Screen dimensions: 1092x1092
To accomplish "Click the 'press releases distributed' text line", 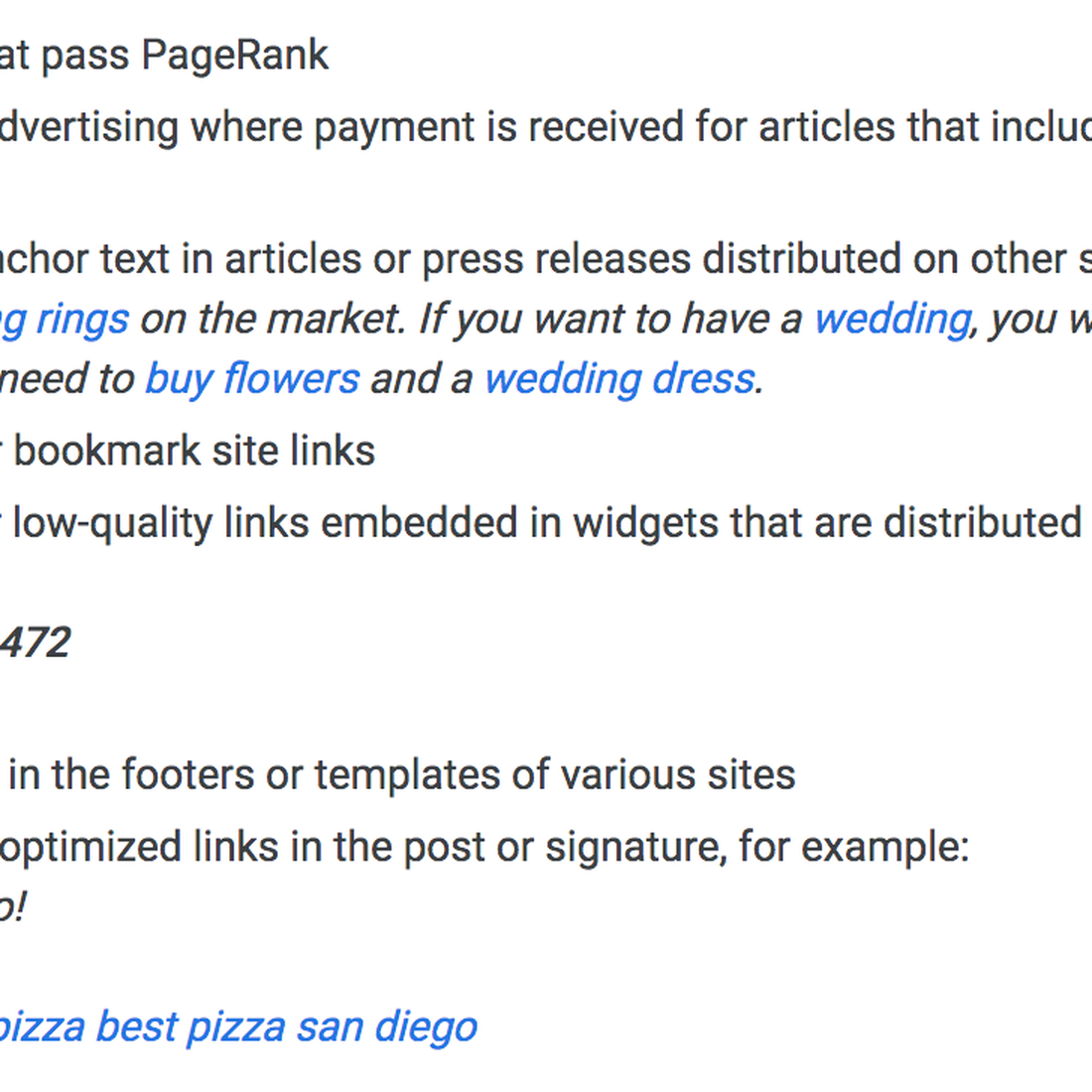I will click(x=546, y=259).
